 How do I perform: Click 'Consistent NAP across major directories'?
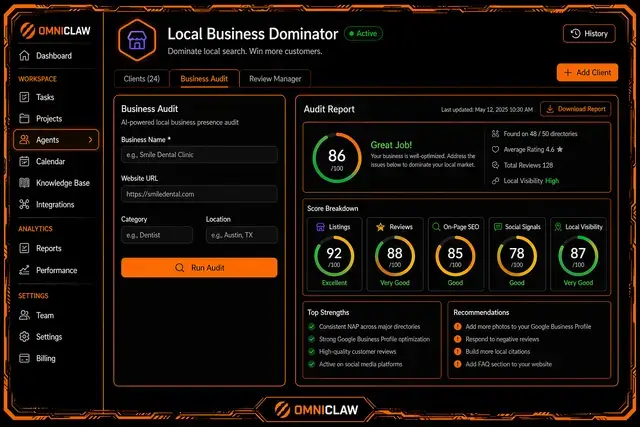coord(369,327)
